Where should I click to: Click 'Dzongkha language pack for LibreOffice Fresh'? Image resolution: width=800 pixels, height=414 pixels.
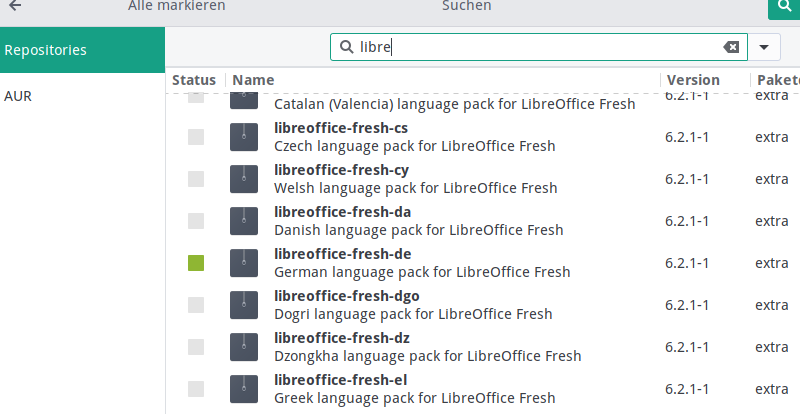click(x=428, y=356)
